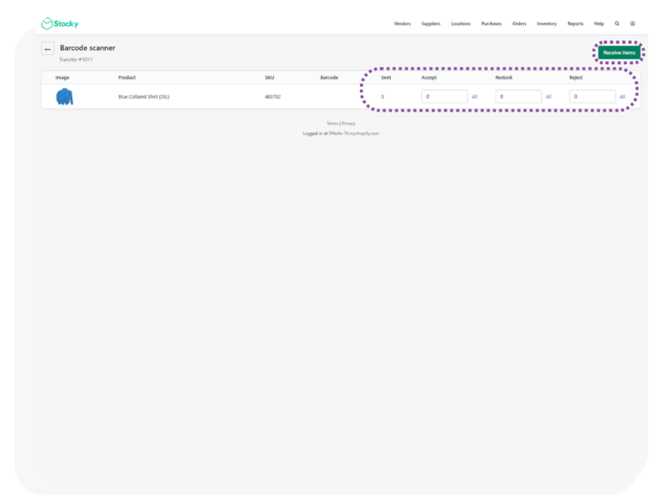Screen dimensions: 670x502
Task: Click All next to Accept field
Action: pos(474,97)
